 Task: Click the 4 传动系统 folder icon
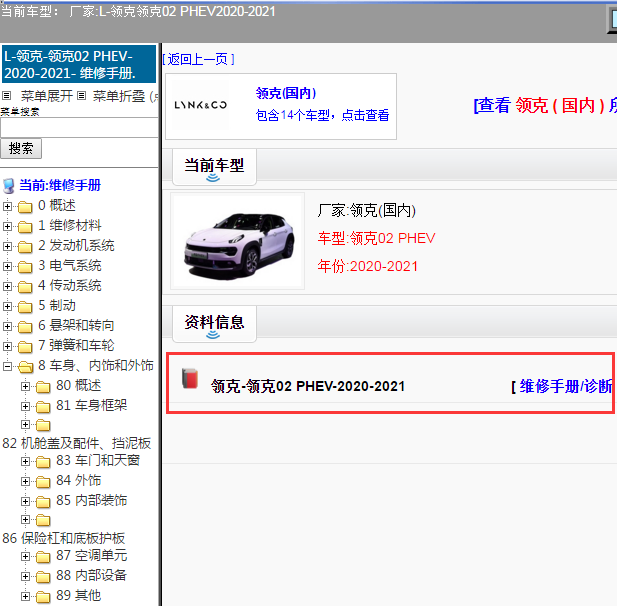[25, 287]
